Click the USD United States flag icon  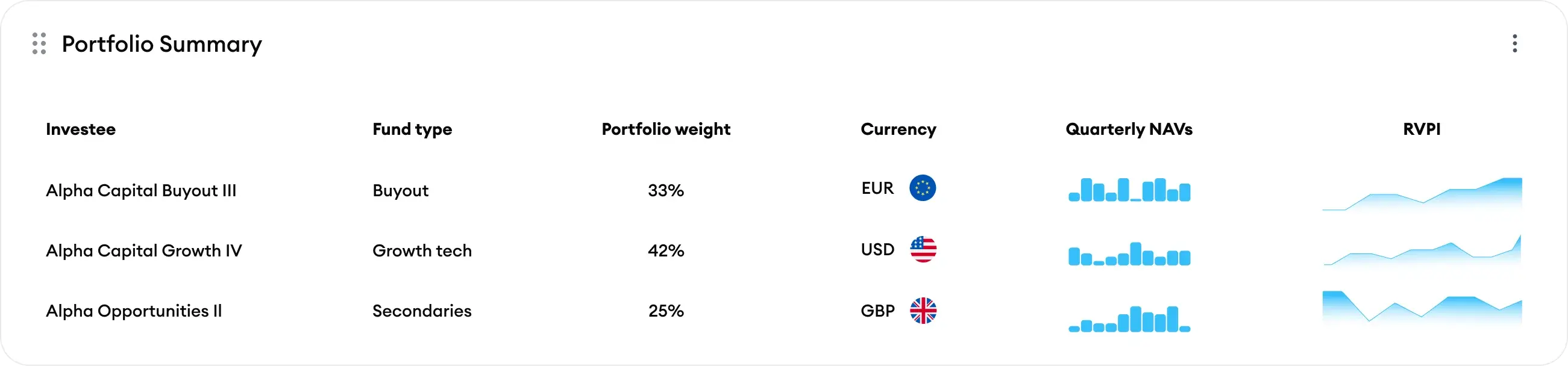click(923, 250)
